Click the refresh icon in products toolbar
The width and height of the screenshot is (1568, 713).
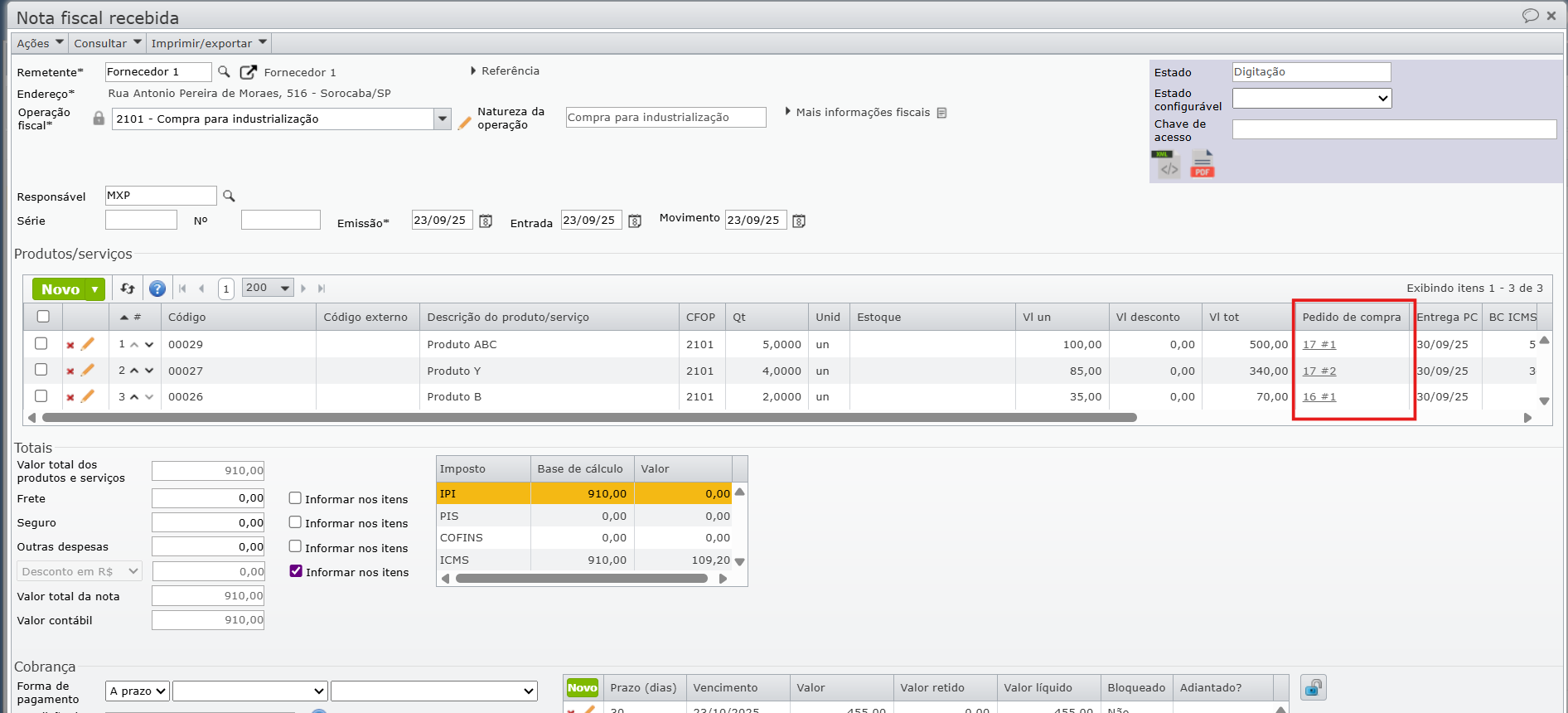(128, 289)
